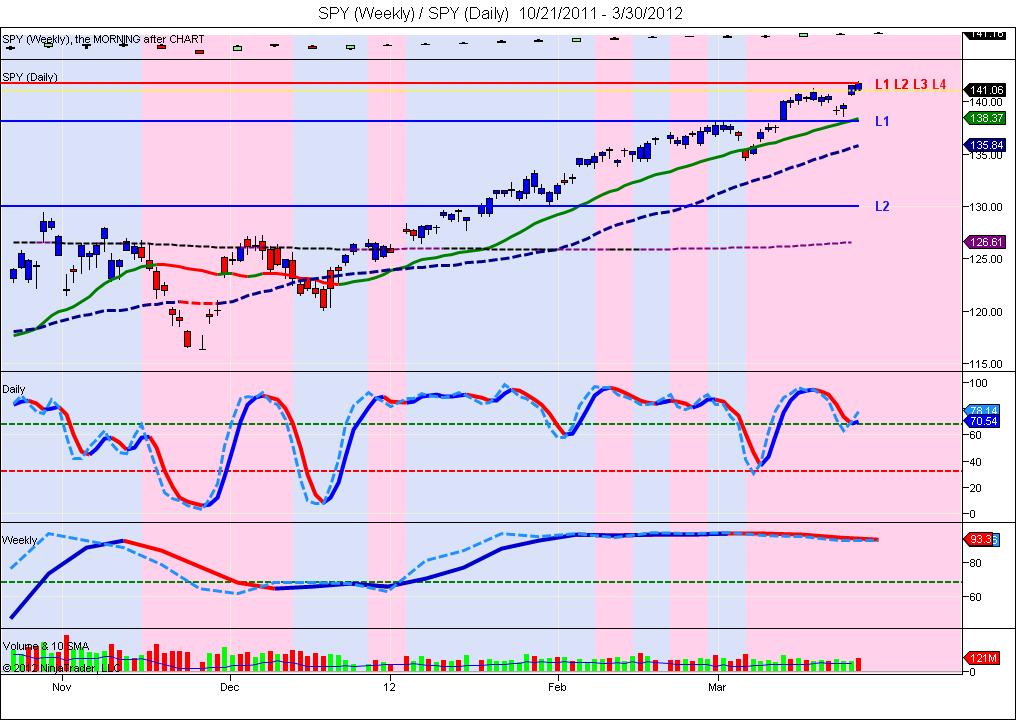Click the '12' year label on date axis
1016x720 pixels.
click(390, 687)
